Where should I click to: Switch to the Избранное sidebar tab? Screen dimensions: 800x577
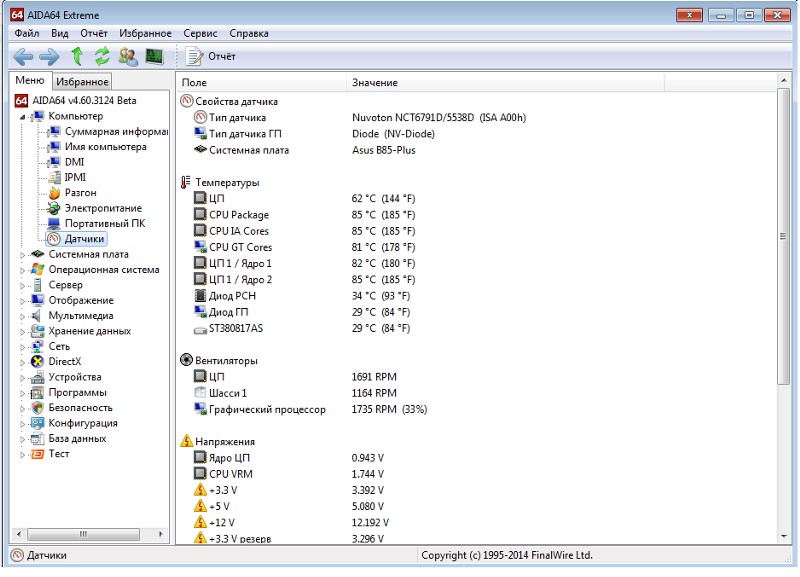[82, 82]
